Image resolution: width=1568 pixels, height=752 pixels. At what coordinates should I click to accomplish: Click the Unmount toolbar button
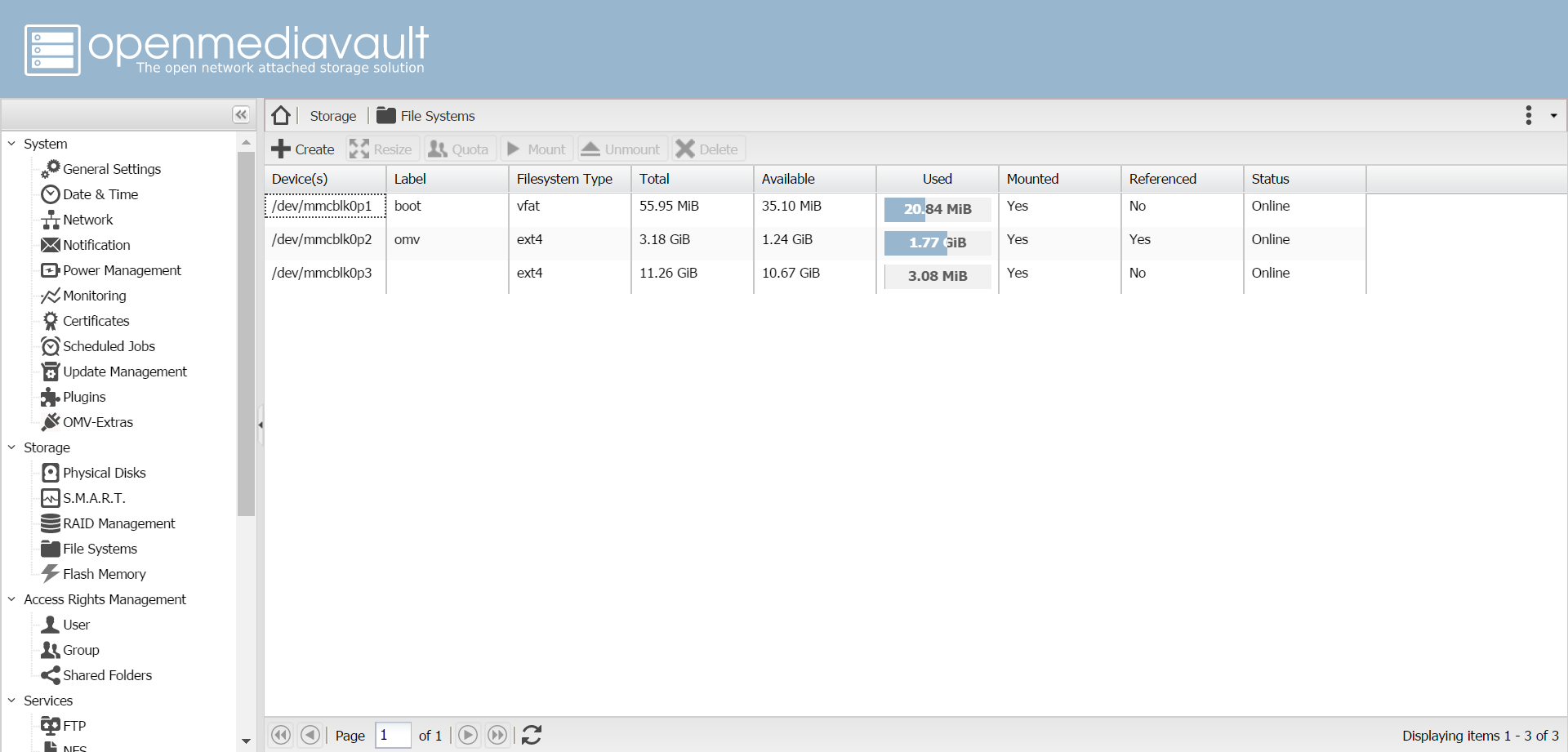coord(621,149)
